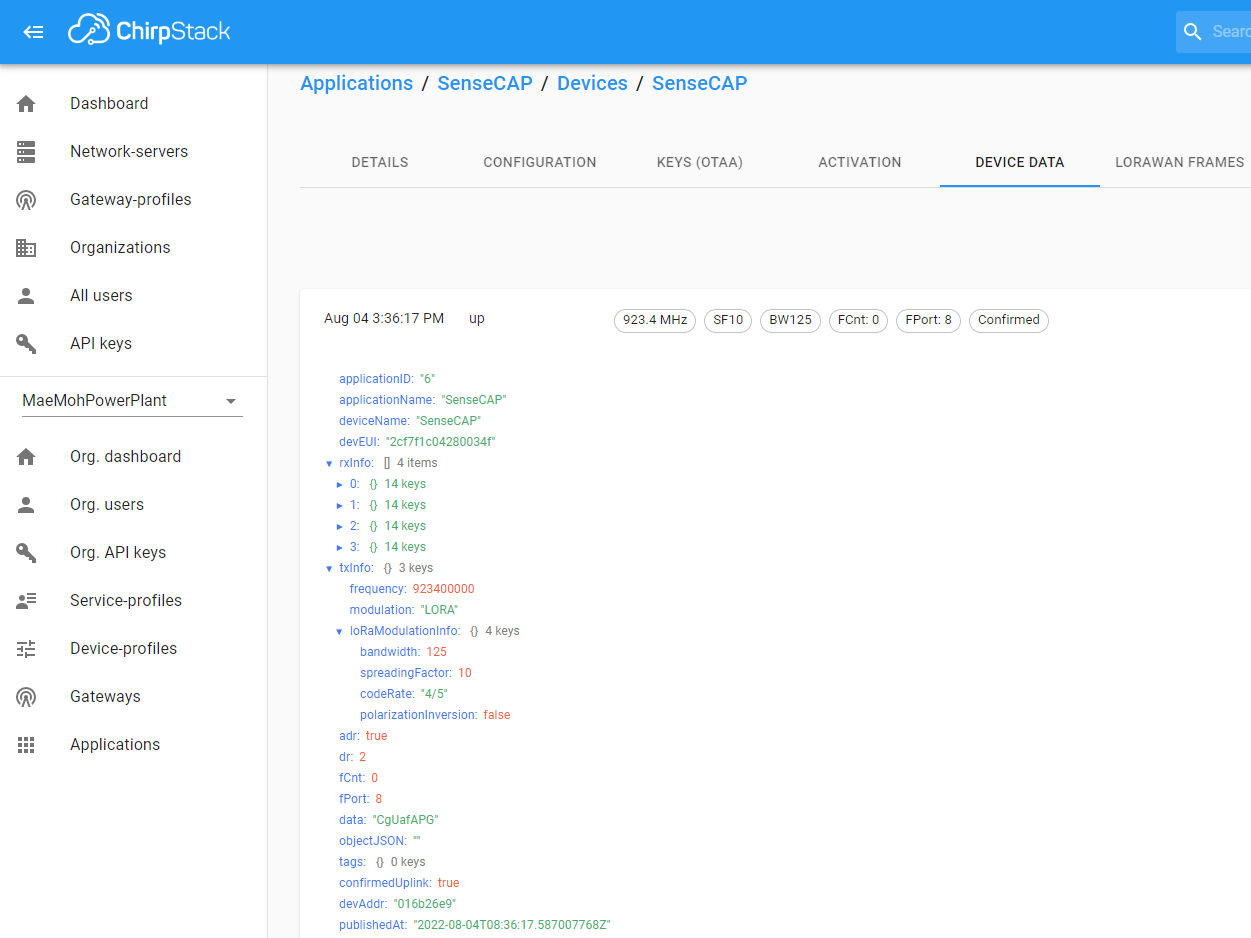1251x938 pixels.
Task: Collapse the loRaModulationInfo object
Action: [x=340, y=631]
